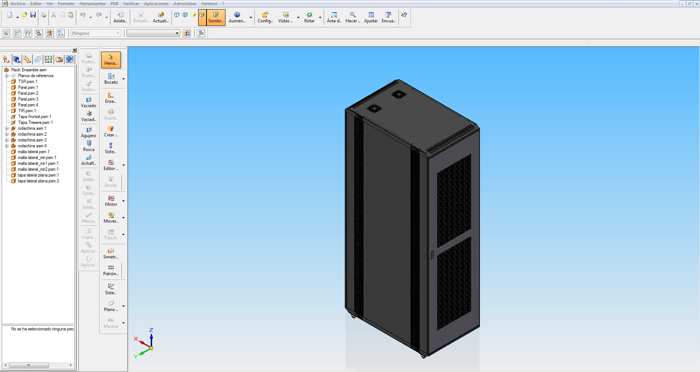Select the Rotar view tool
The image size is (700, 372).
pos(309,17)
